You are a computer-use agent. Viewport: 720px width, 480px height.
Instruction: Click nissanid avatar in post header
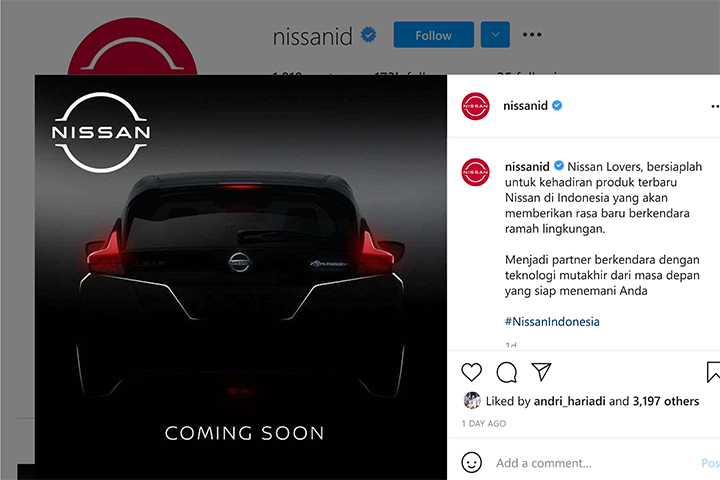point(475,106)
